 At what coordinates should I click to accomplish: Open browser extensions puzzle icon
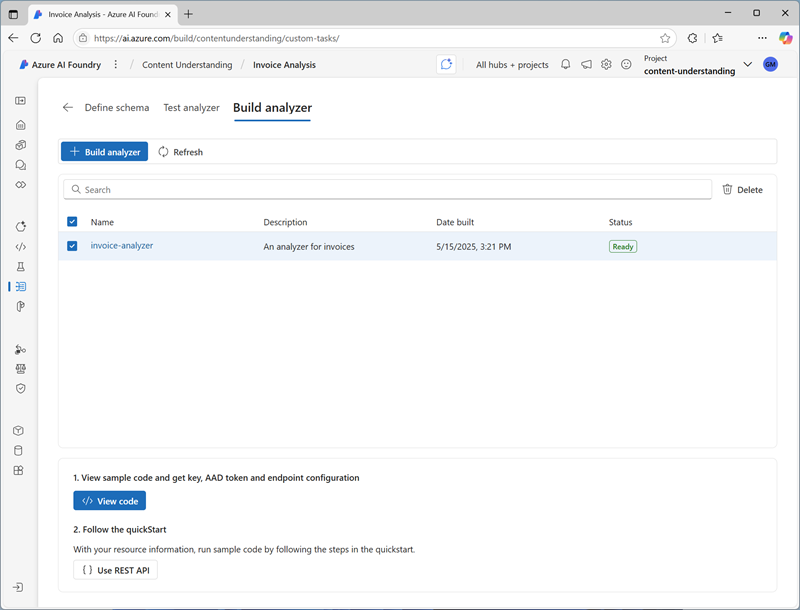[692, 38]
